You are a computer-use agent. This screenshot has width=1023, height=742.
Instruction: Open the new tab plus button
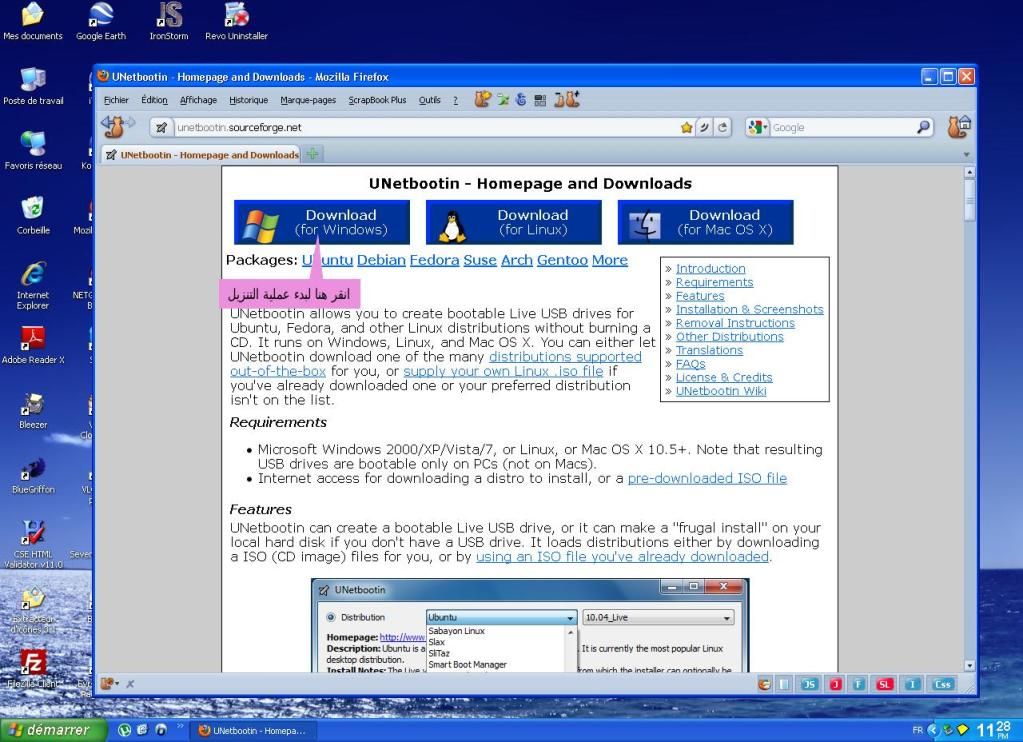[x=313, y=155]
